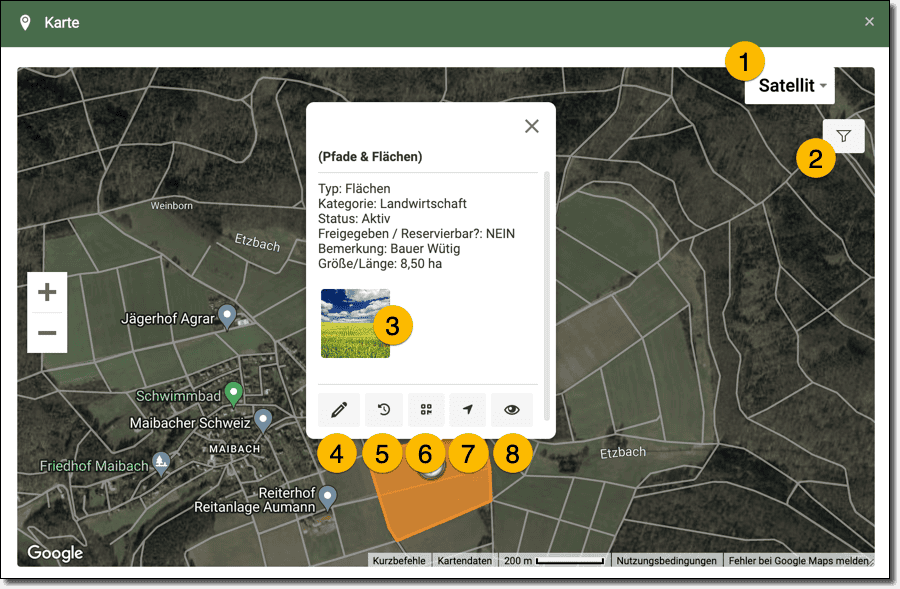The width and height of the screenshot is (900, 589).
Task: Zoom out with the minus button
Action: pos(47,333)
